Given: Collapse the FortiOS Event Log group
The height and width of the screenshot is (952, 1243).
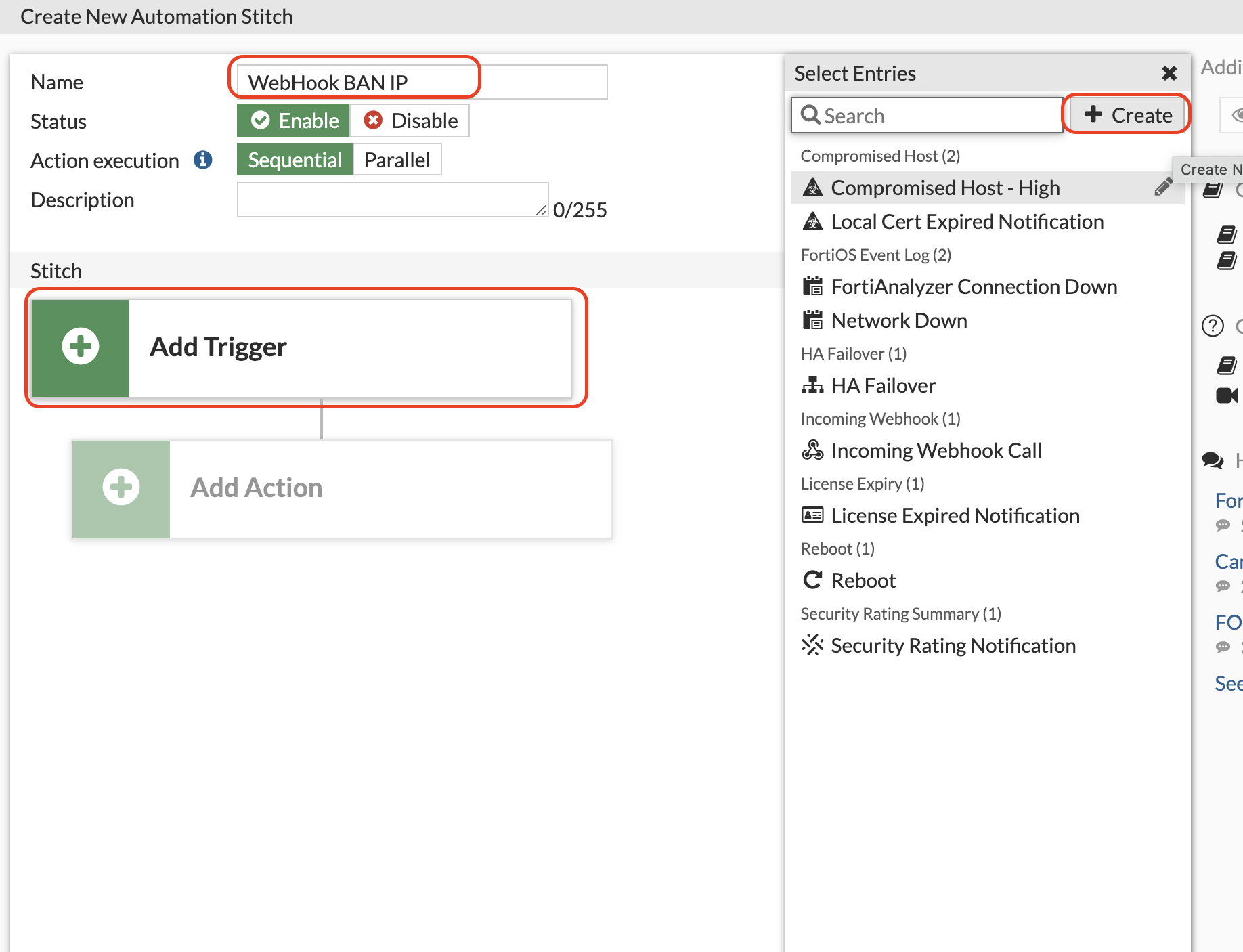Looking at the screenshot, I should click(875, 254).
